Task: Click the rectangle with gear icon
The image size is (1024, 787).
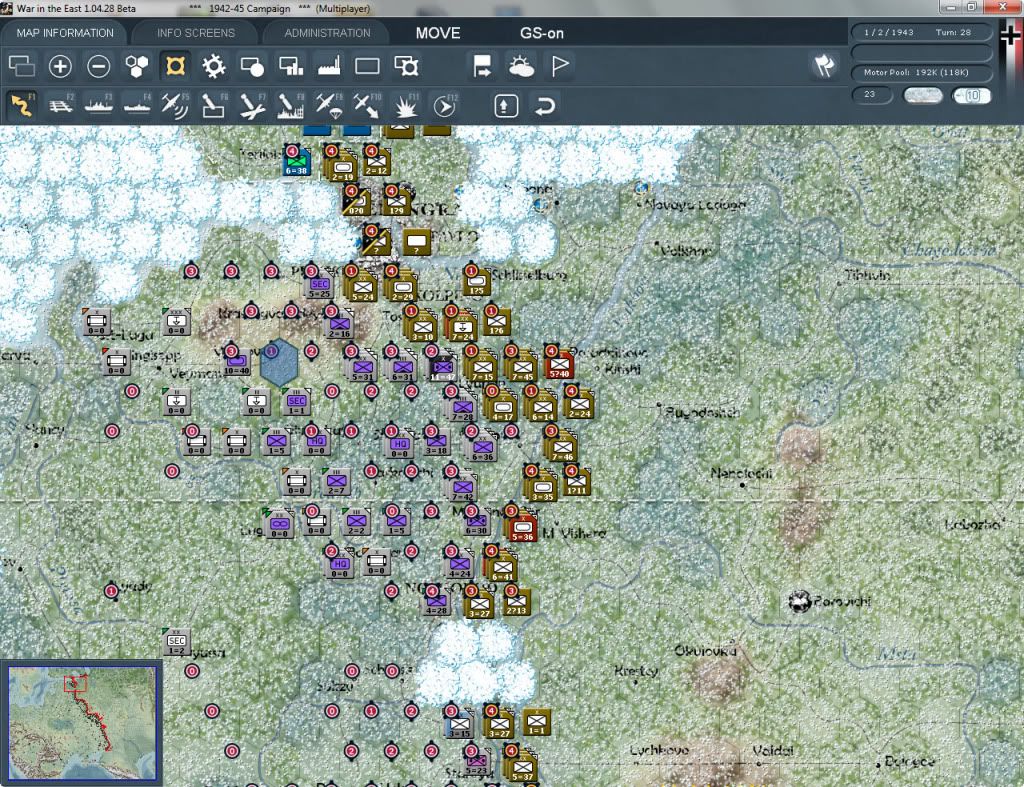Action: click(x=406, y=66)
